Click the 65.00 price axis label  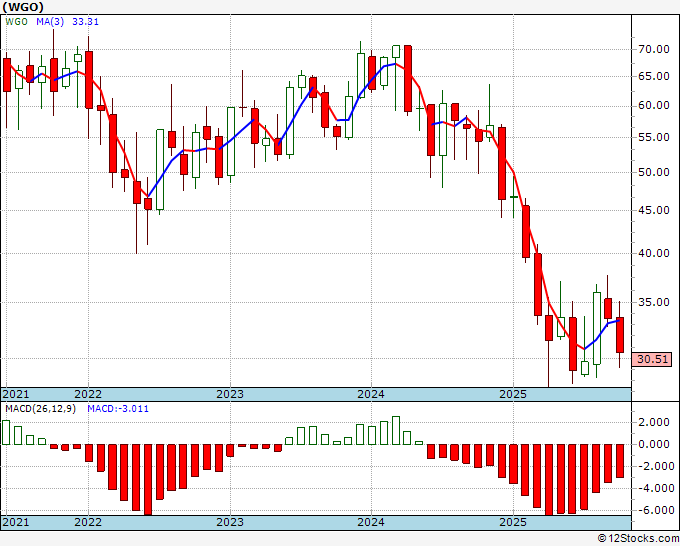click(x=654, y=76)
